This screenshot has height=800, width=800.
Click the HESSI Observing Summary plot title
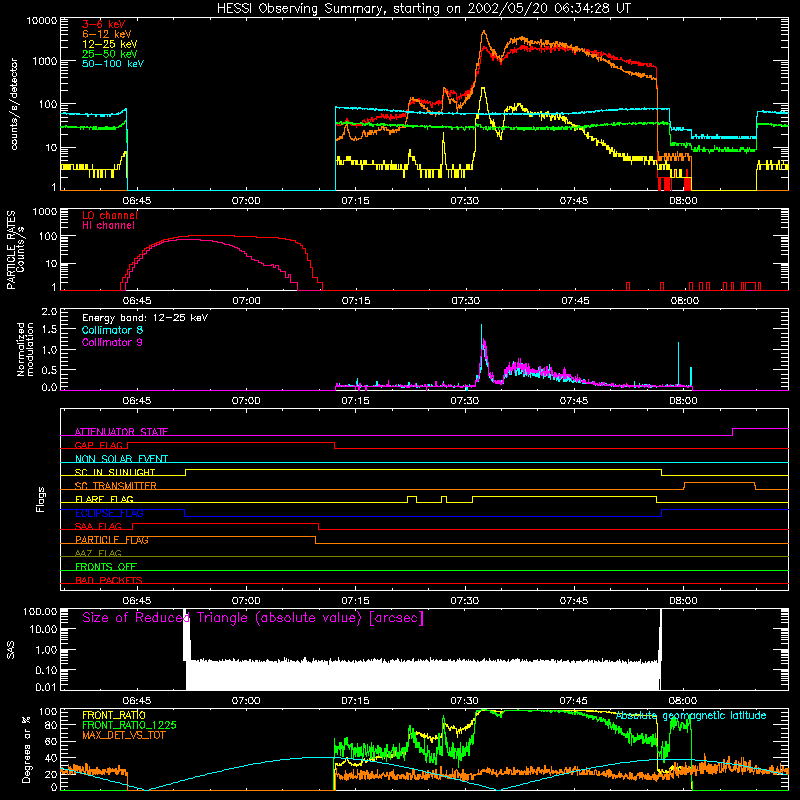click(x=423, y=9)
